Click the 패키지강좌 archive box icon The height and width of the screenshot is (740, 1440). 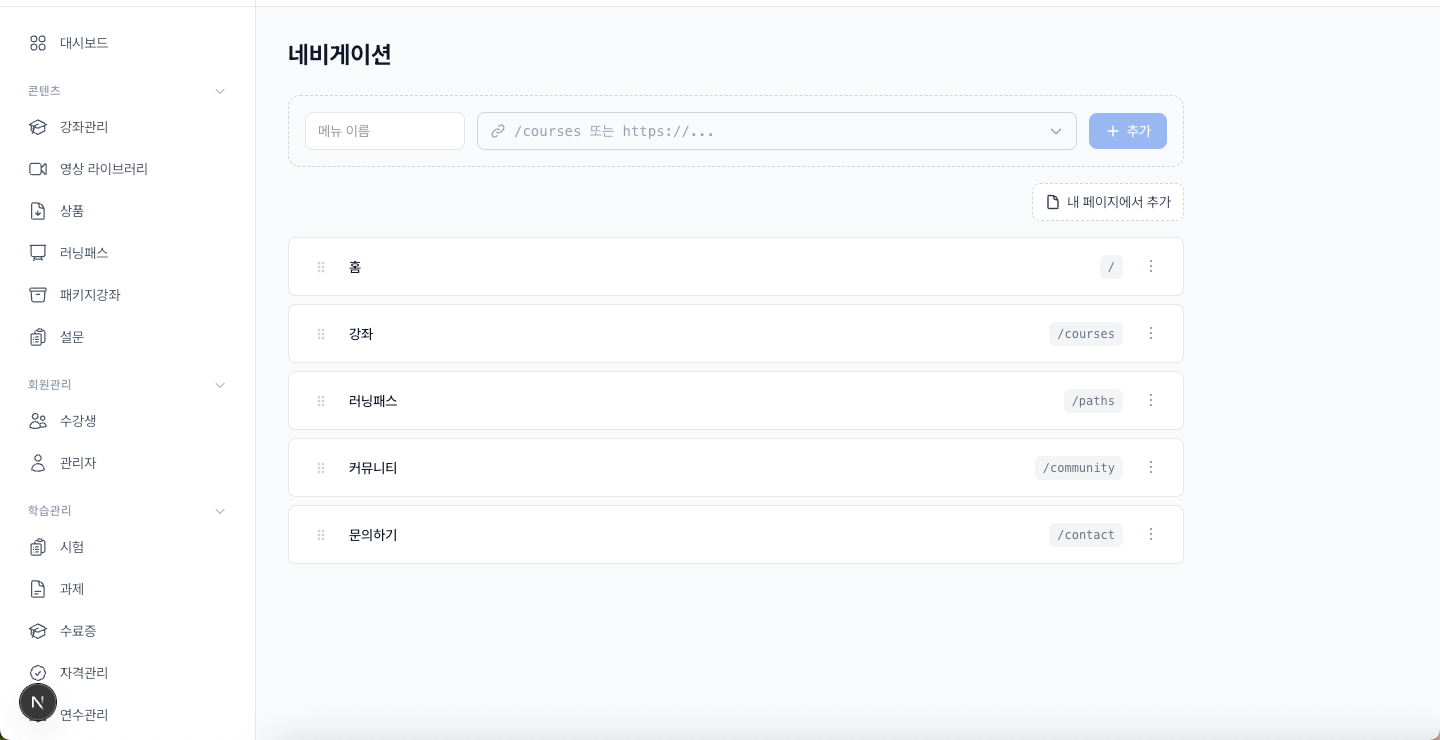pos(38,295)
